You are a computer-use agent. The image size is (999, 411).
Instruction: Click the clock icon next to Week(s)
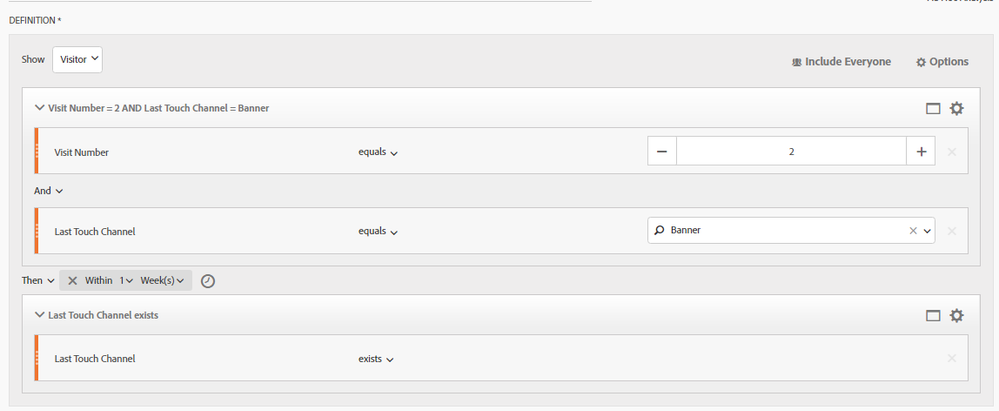point(207,281)
